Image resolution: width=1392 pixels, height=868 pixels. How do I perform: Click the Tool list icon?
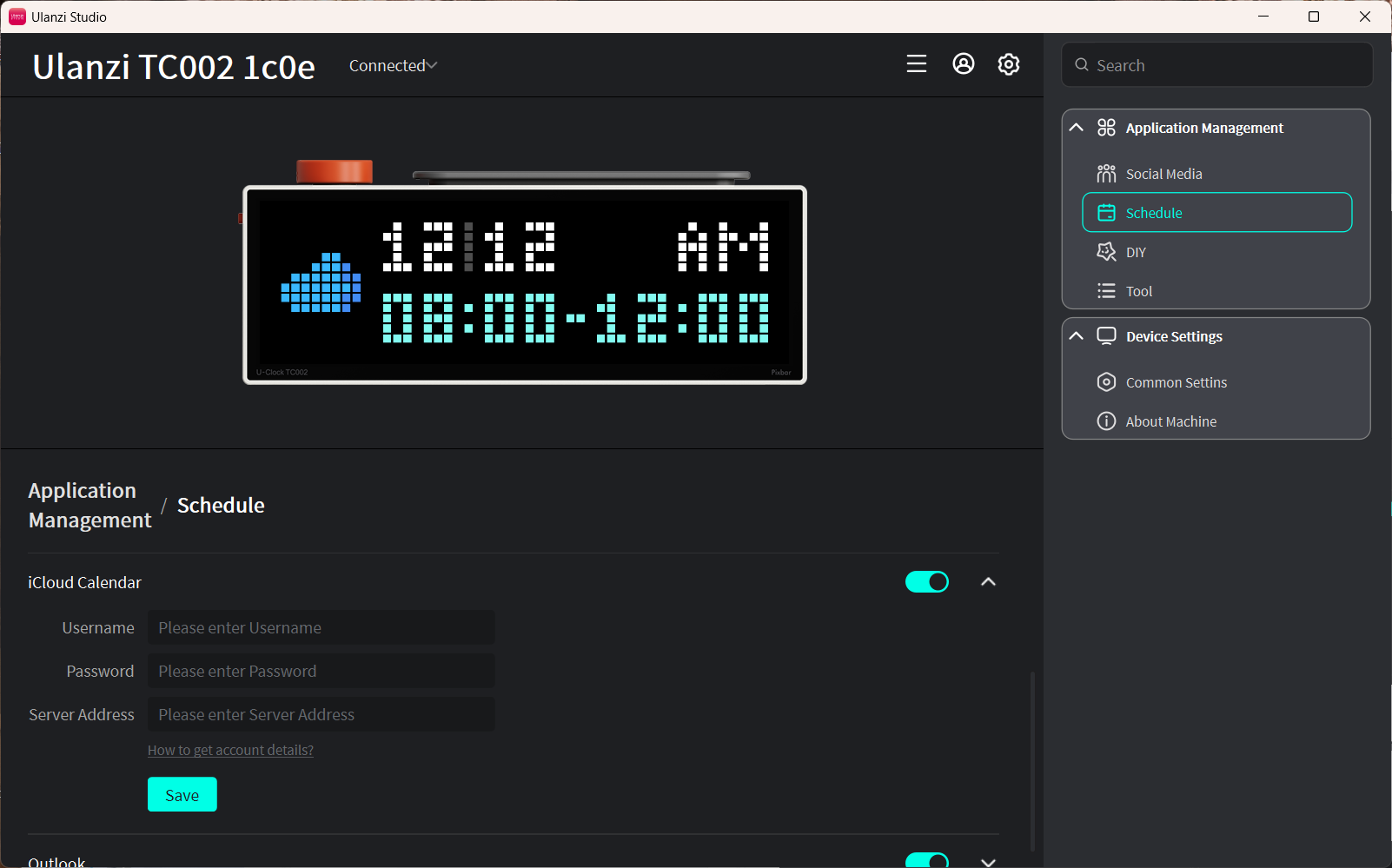pos(1106,291)
